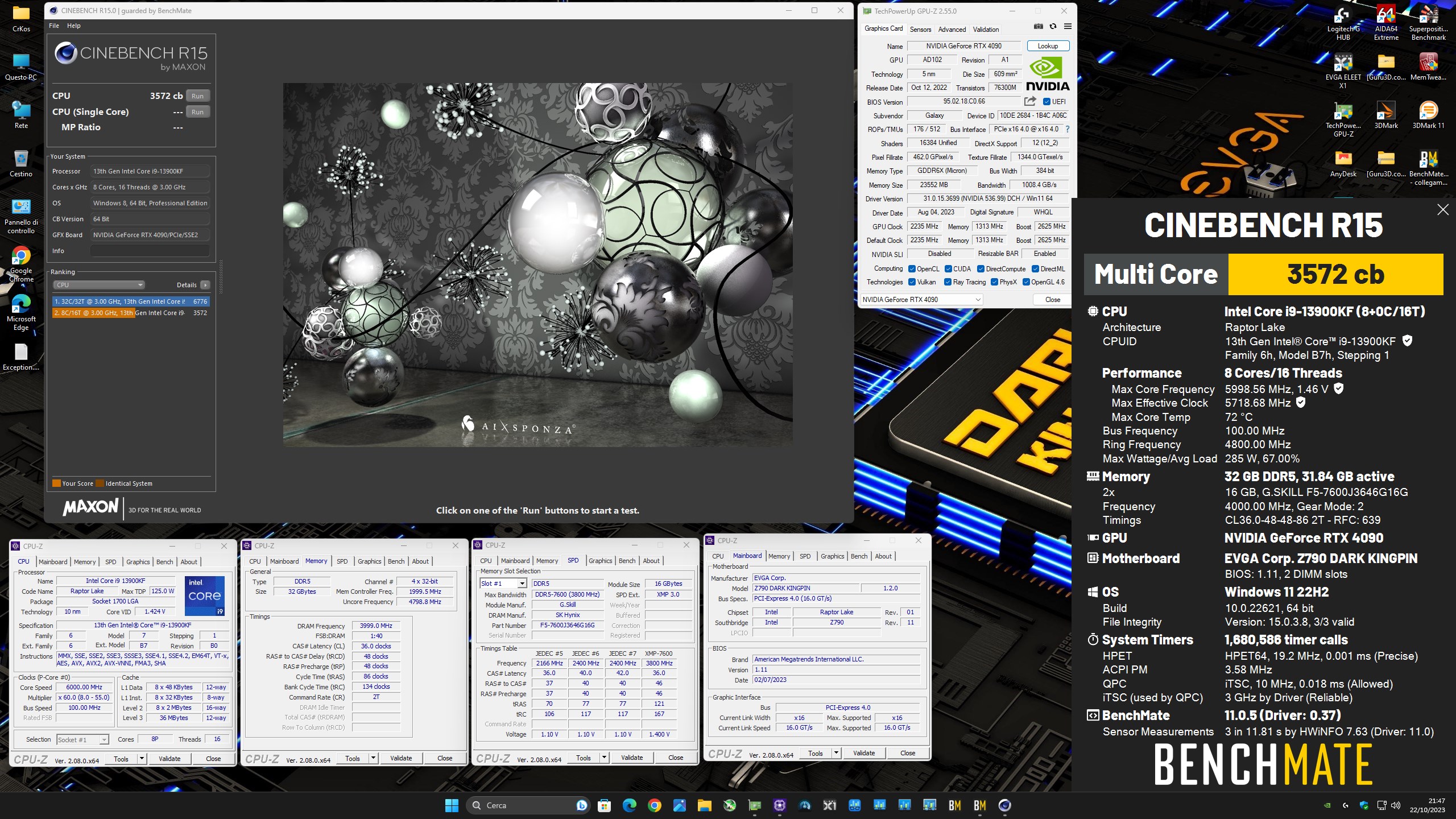
Task: Open the GPU-Z hamburger menu
Action: (1068, 27)
